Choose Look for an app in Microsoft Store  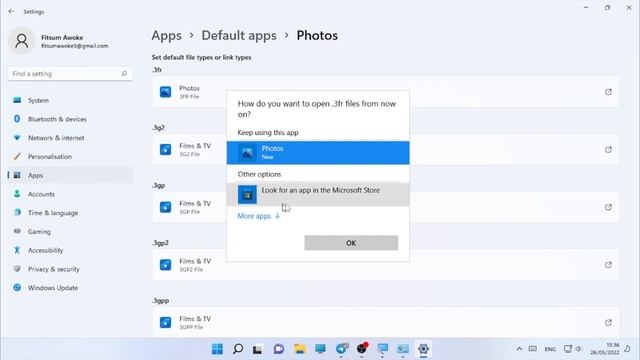[x=318, y=194]
